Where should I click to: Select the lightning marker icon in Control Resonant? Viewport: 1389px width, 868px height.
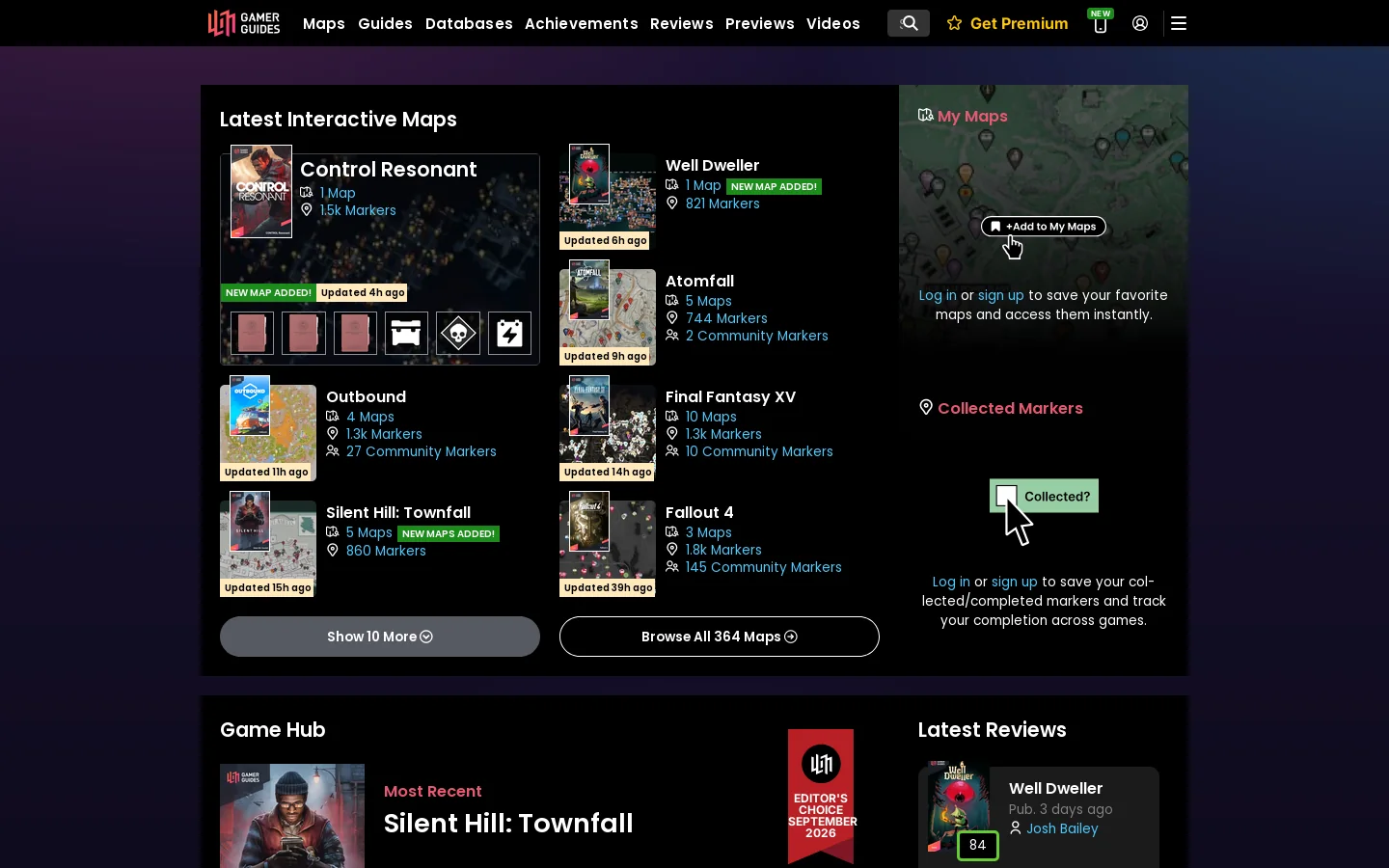pyautogui.click(x=509, y=333)
